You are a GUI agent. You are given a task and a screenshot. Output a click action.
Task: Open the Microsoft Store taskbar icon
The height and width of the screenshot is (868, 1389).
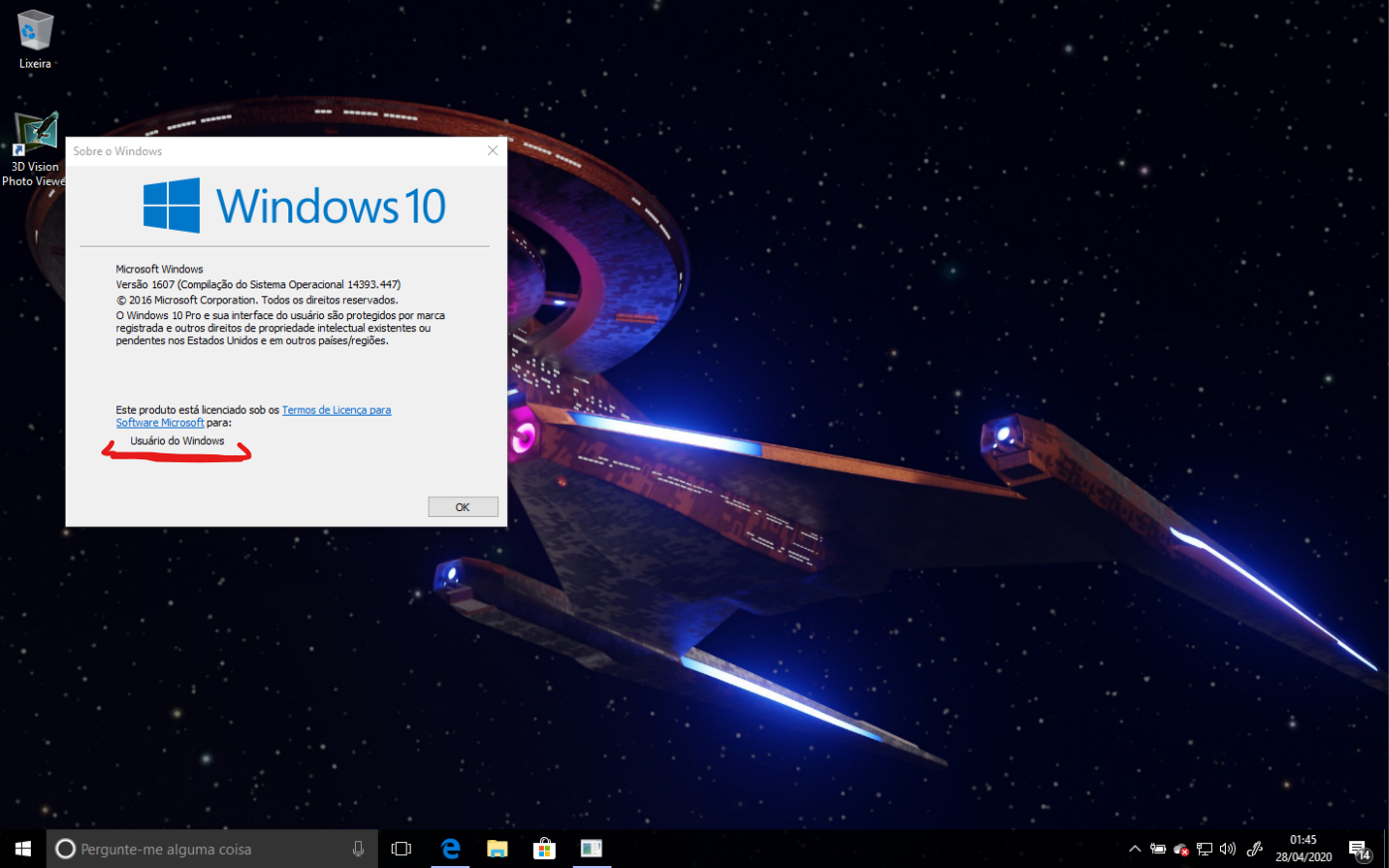(x=544, y=849)
